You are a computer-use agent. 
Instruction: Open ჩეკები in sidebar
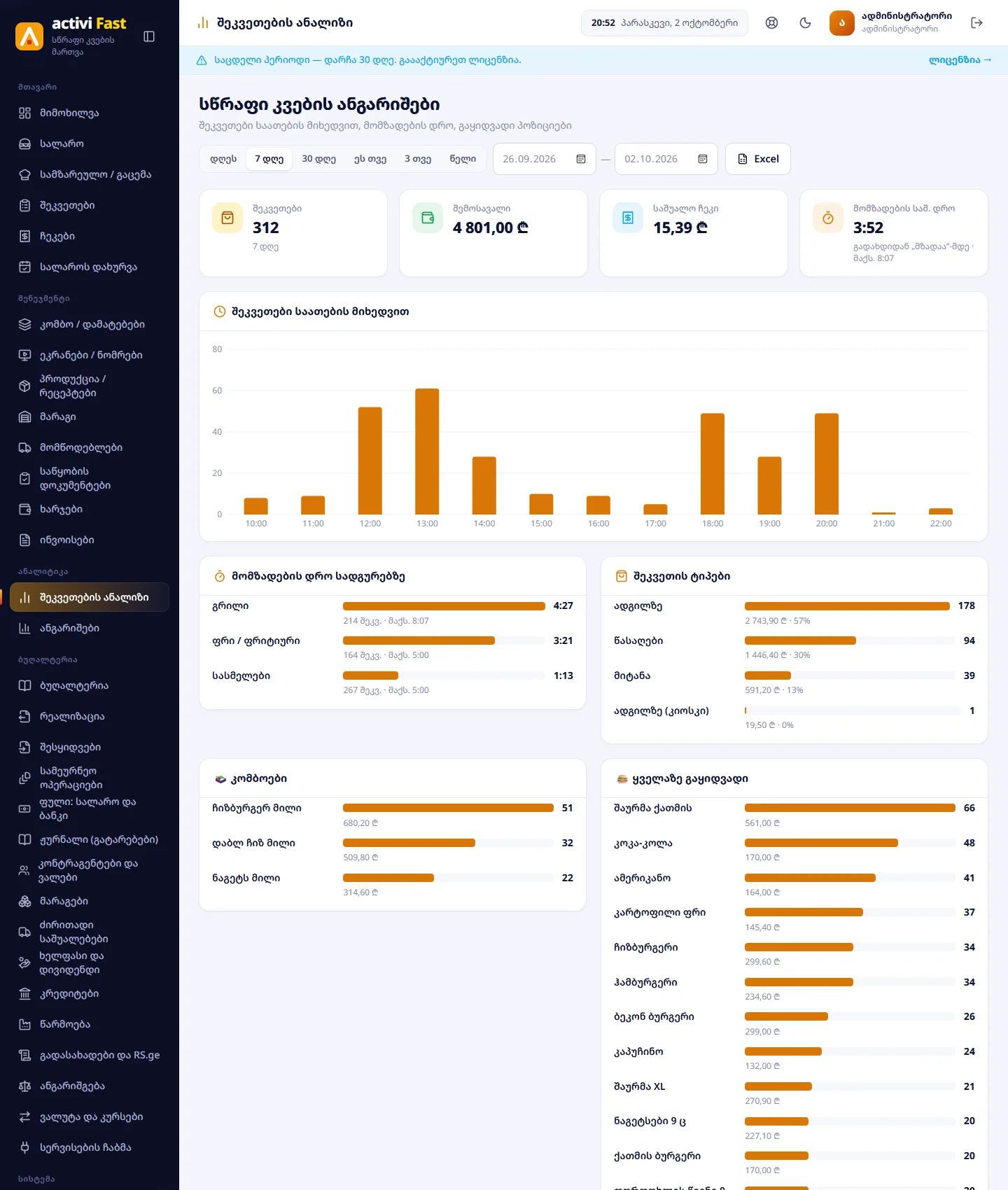pyautogui.click(x=90, y=237)
